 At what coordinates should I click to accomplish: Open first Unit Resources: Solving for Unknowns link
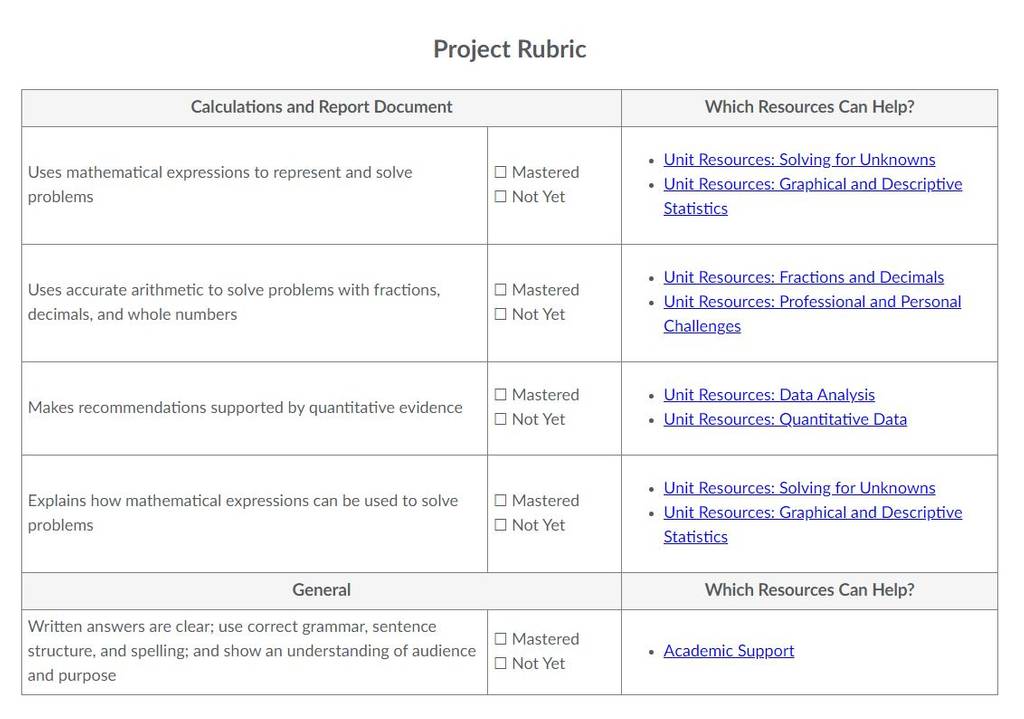799,160
